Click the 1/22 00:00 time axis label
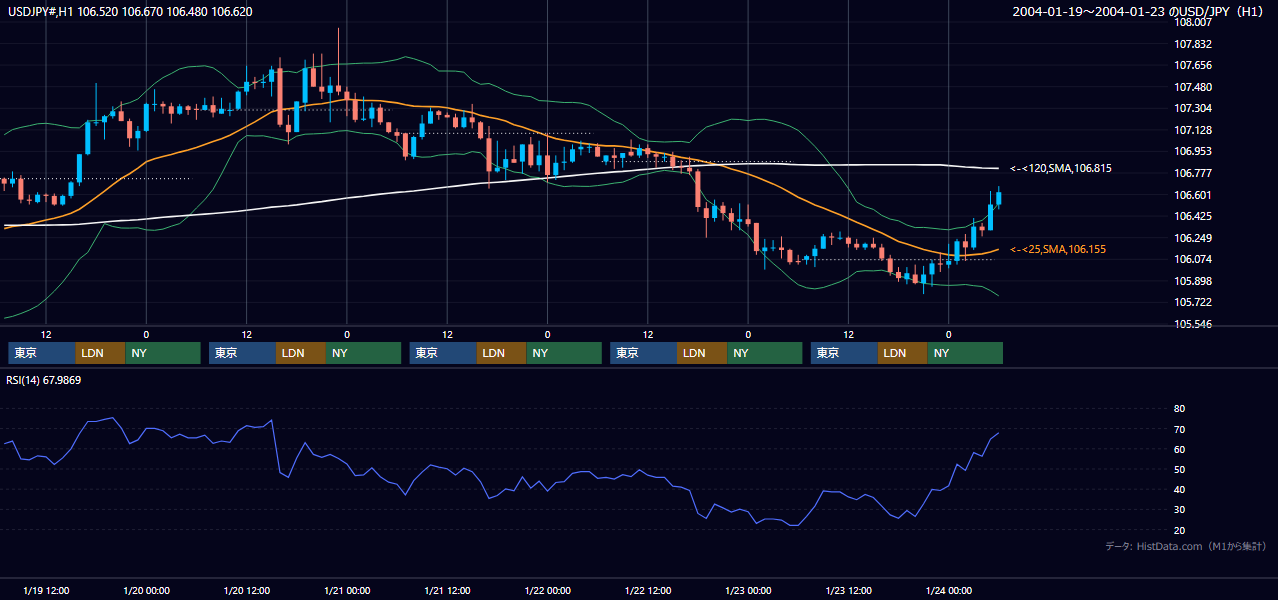Screen dimensions: 1278x600 547,590
